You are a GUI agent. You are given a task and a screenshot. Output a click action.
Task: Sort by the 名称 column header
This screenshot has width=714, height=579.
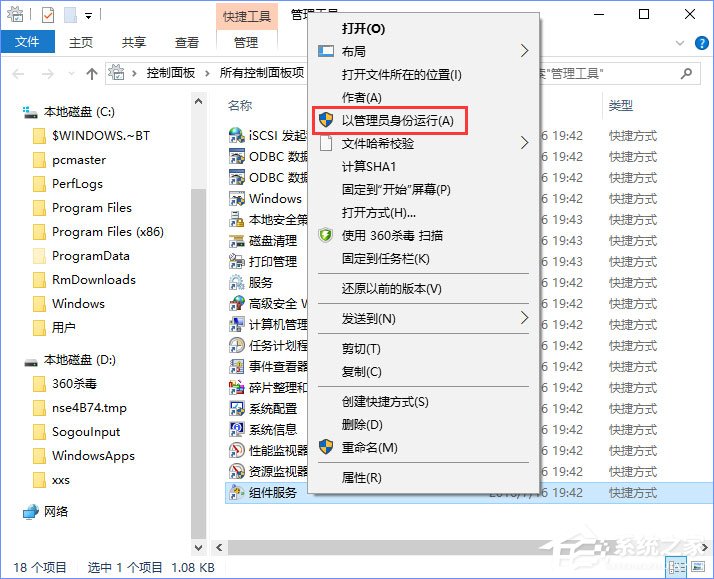pos(240,106)
